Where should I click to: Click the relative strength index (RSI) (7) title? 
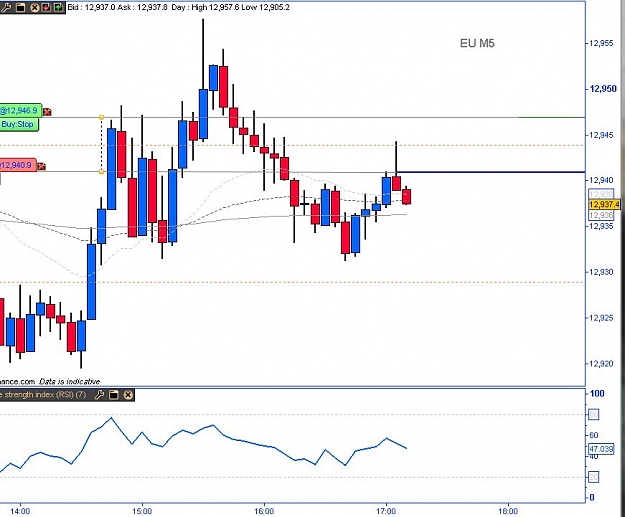coord(43,395)
